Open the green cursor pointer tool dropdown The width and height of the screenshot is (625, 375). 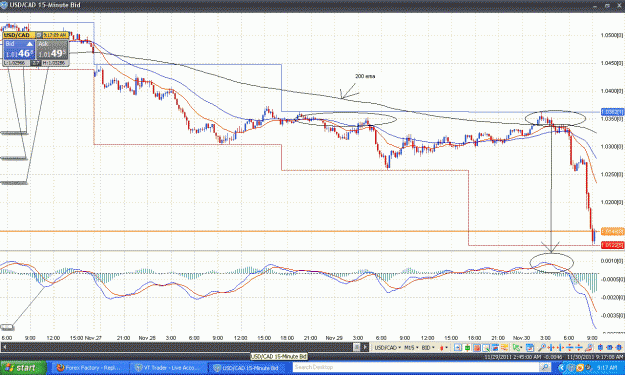pos(517,348)
